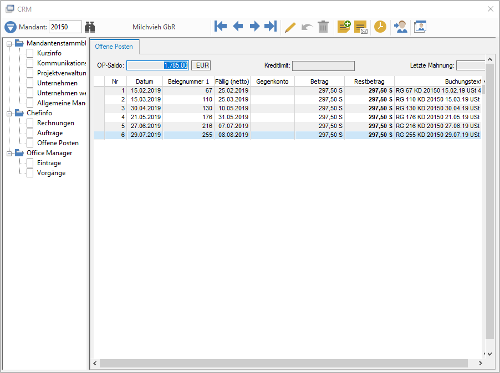Open Aufträge under Chefinfo

pos(50,133)
